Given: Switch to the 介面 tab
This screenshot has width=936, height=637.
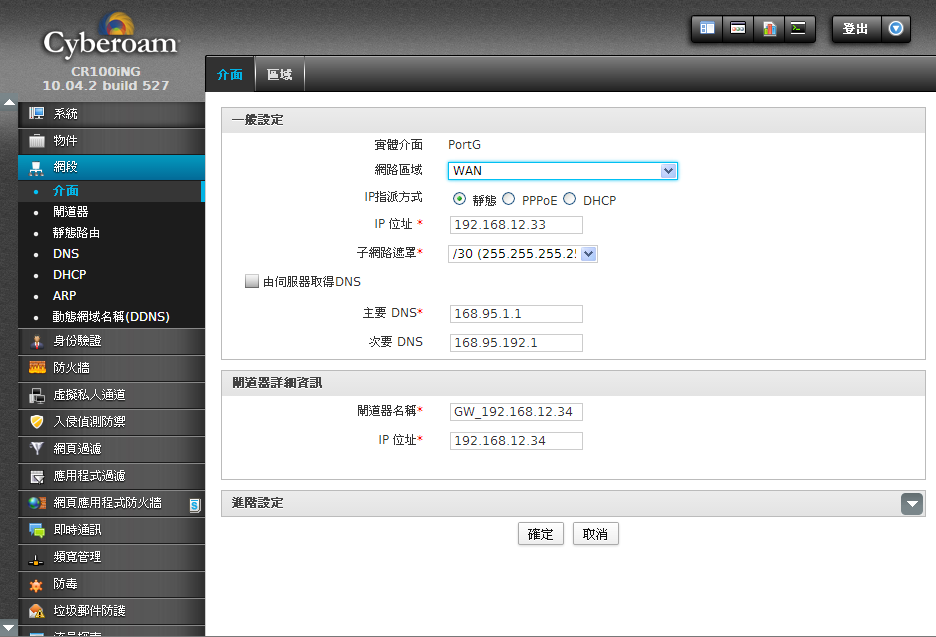Looking at the screenshot, I should tap(230, 75).
